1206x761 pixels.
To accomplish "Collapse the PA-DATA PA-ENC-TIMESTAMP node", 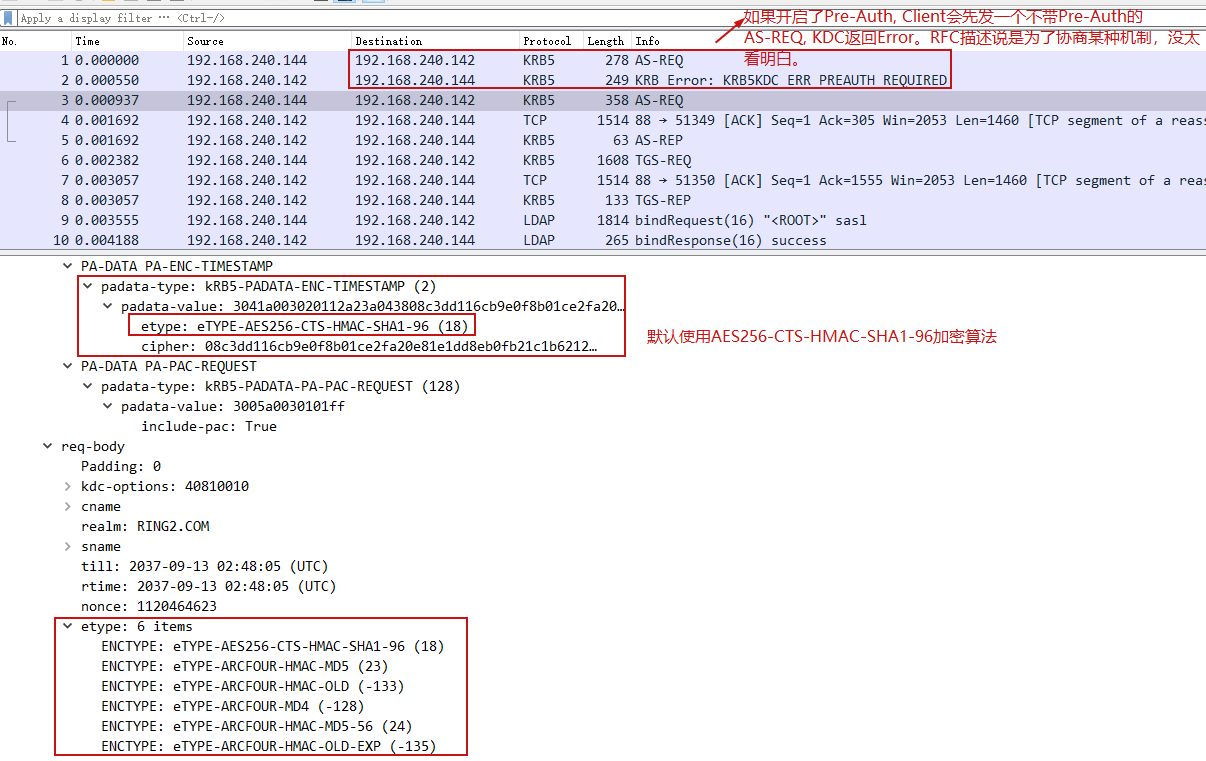I will pyautogui.click(x=68, y=266).
